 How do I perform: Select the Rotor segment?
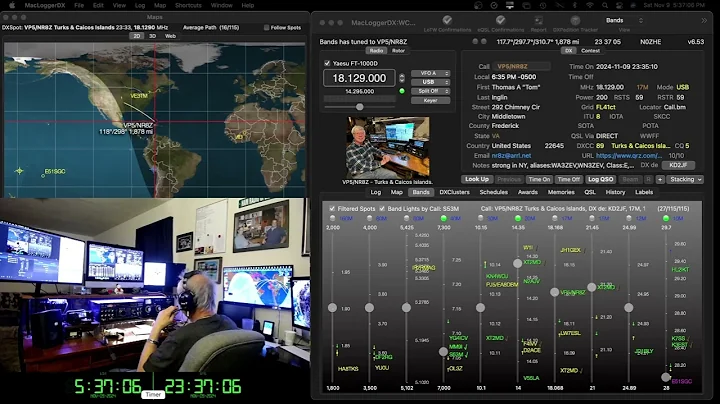click(398, 50)
